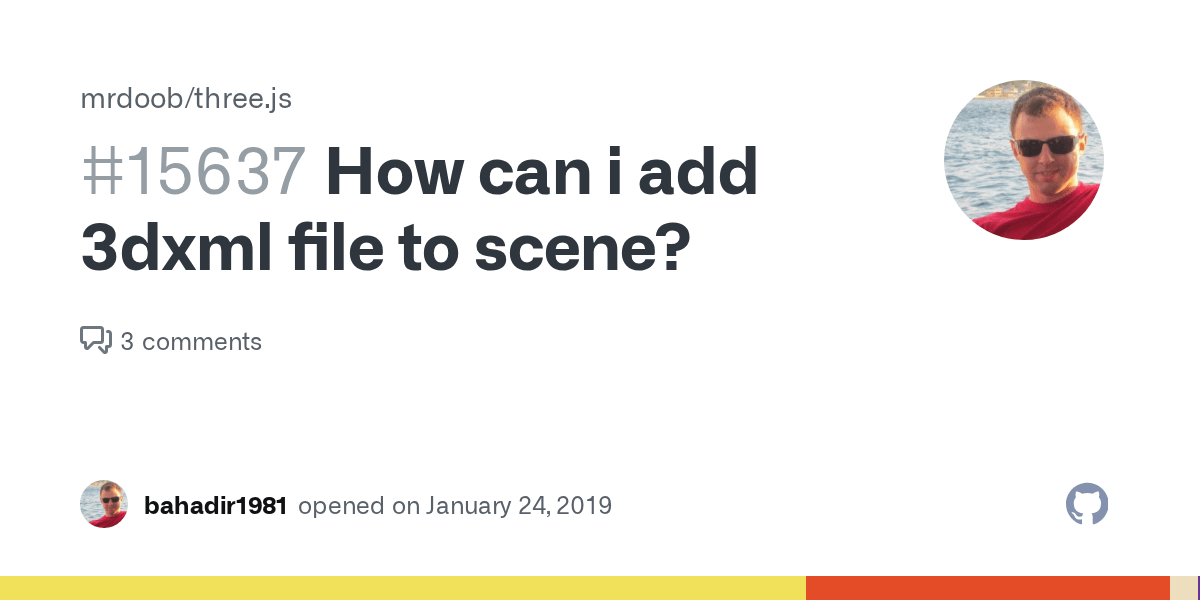This screenshot has width=1200, height=600.
Task: Open the "3 comments" count text
Action: tap(191, 342)
